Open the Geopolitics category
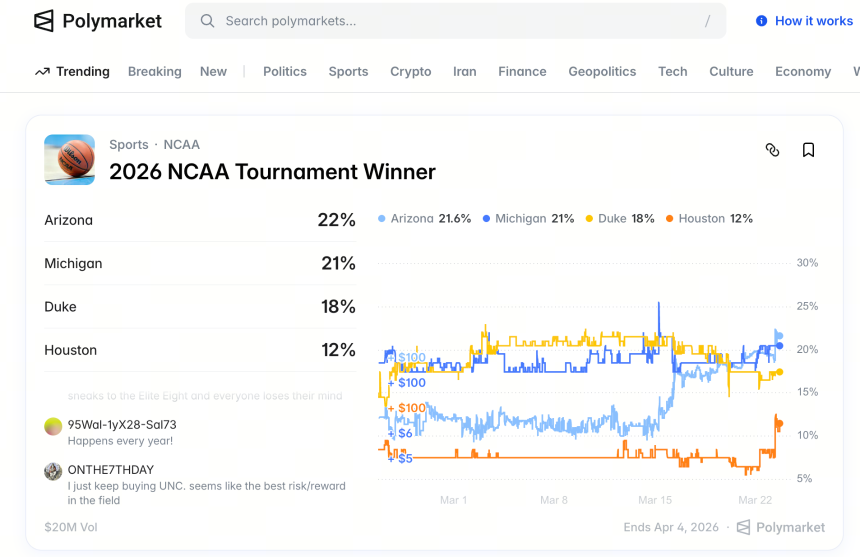The width and height of the screenshot is (860, 557). (602, 72)
